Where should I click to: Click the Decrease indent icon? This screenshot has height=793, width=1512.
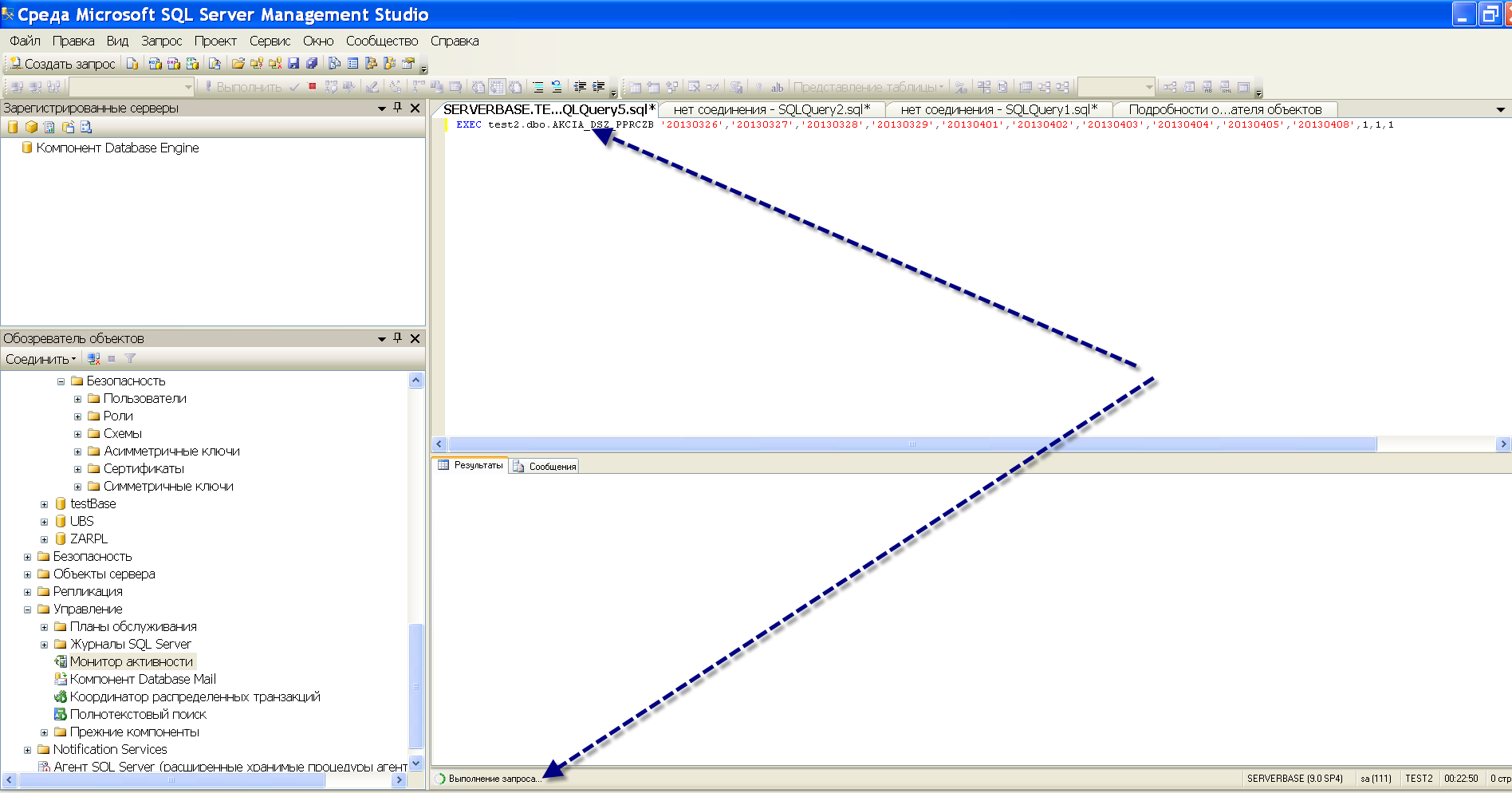pos(580,86)
